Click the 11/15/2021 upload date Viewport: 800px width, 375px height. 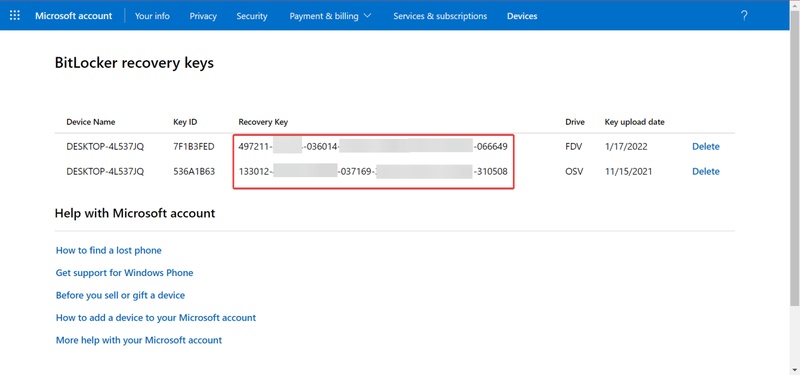coord(629,171)
